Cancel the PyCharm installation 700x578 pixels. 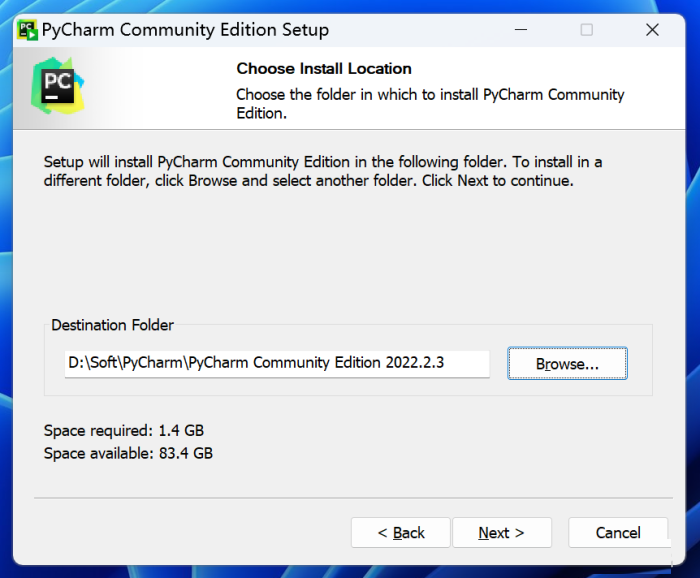click(x=618, y=532)
